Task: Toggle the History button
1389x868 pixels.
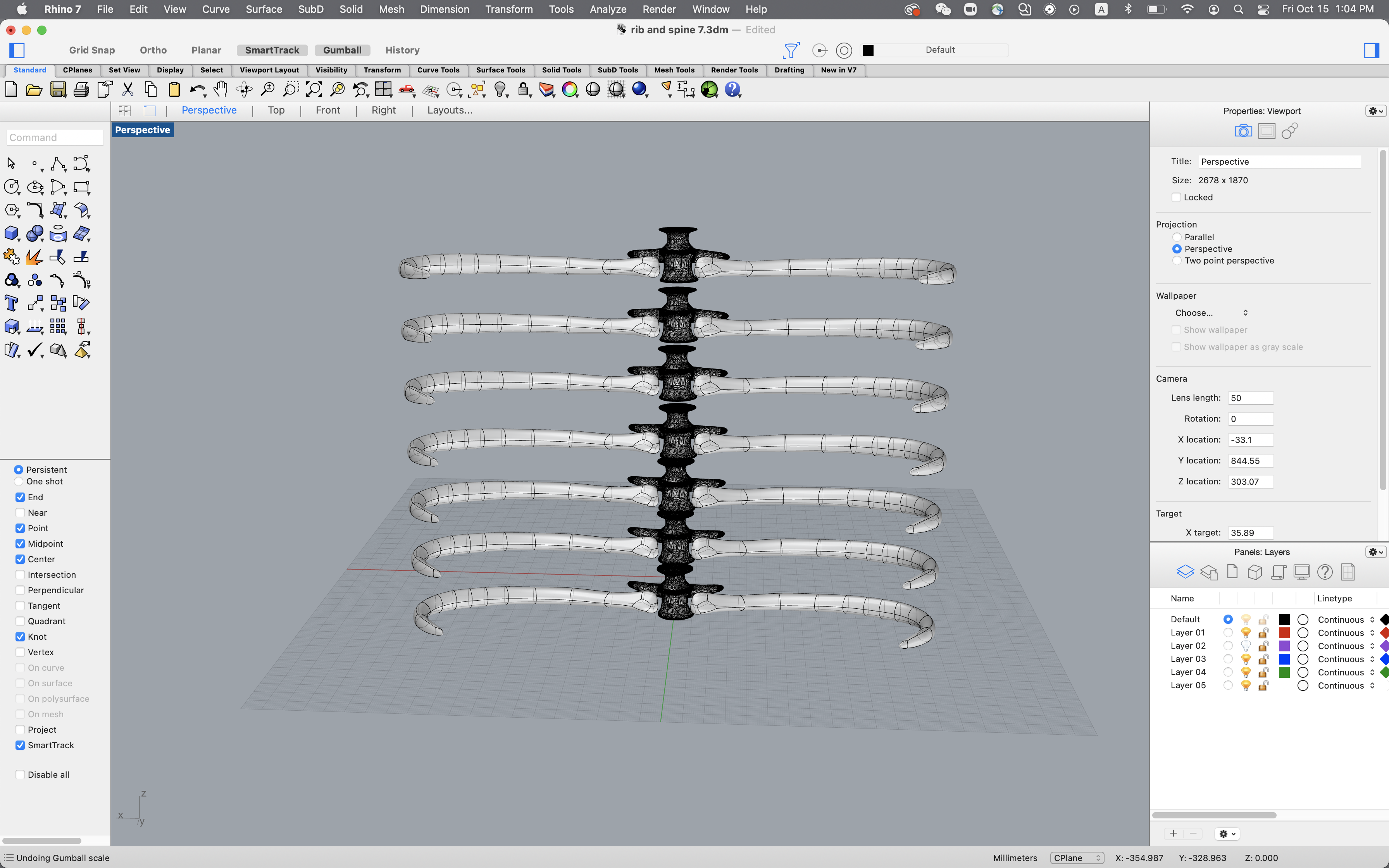Action: (402, 50)
